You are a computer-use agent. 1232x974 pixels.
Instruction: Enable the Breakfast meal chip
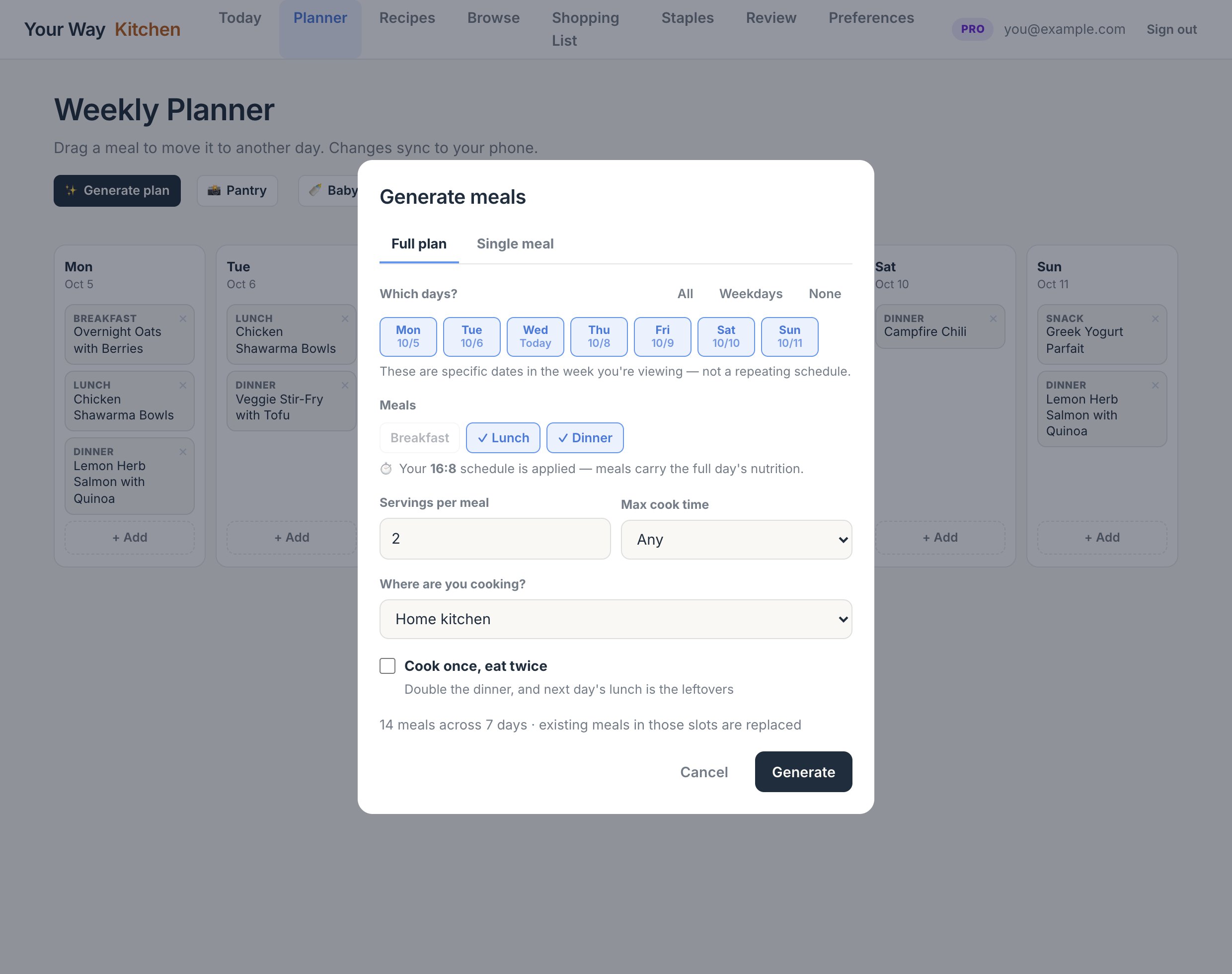[420, 438]
